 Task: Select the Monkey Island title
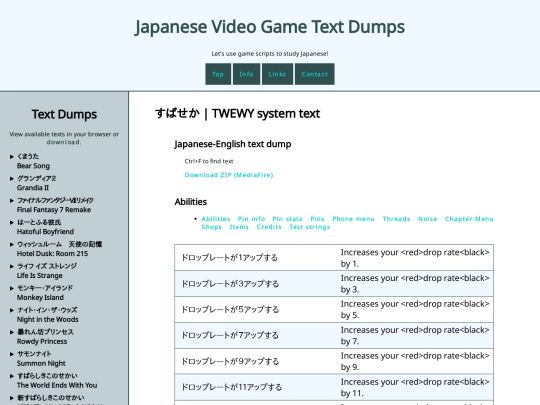point(45,293)
